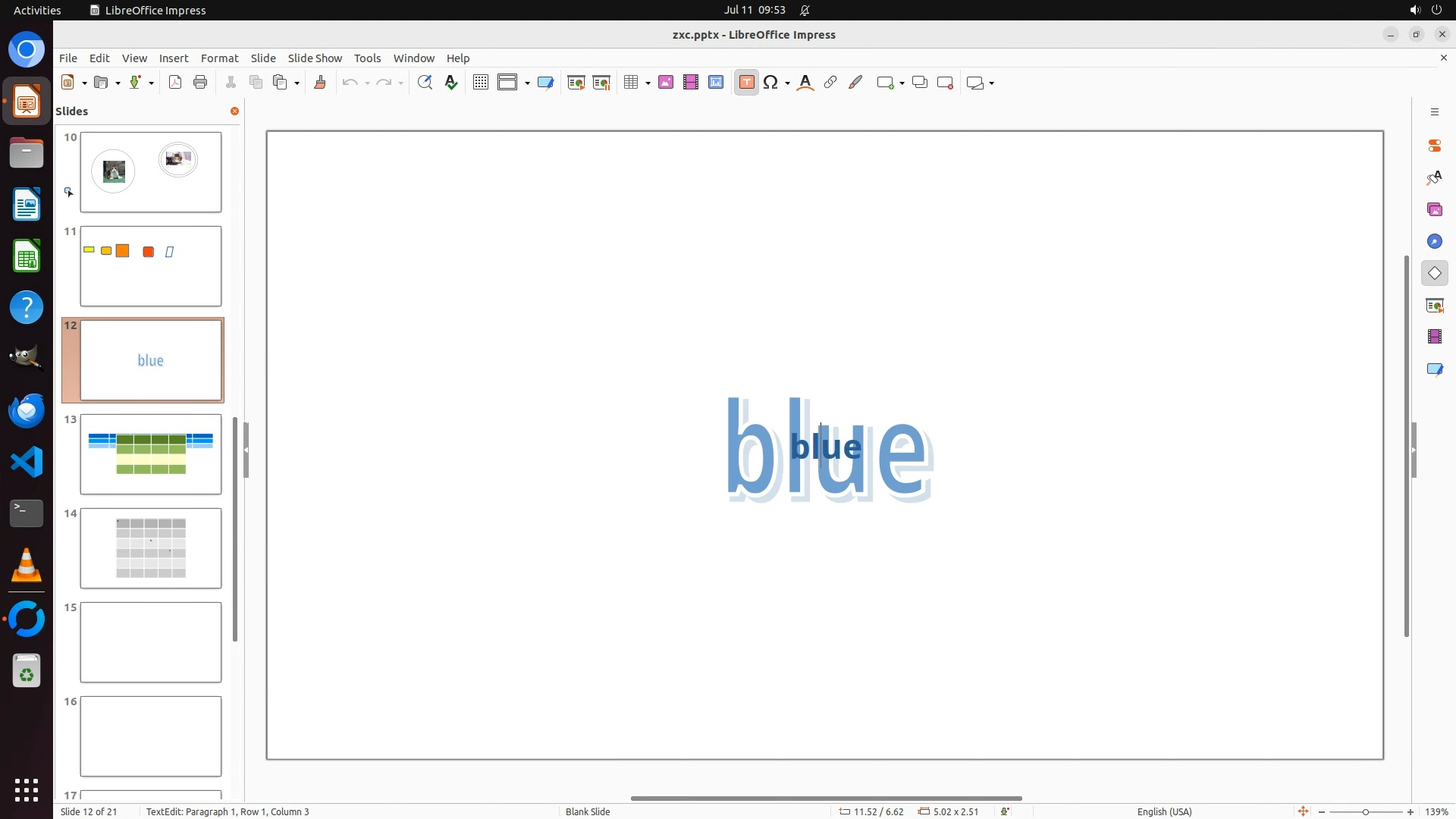1456x819 pixels.
Task: Expand the New Slide dropdown arrow
Action: 902,83
